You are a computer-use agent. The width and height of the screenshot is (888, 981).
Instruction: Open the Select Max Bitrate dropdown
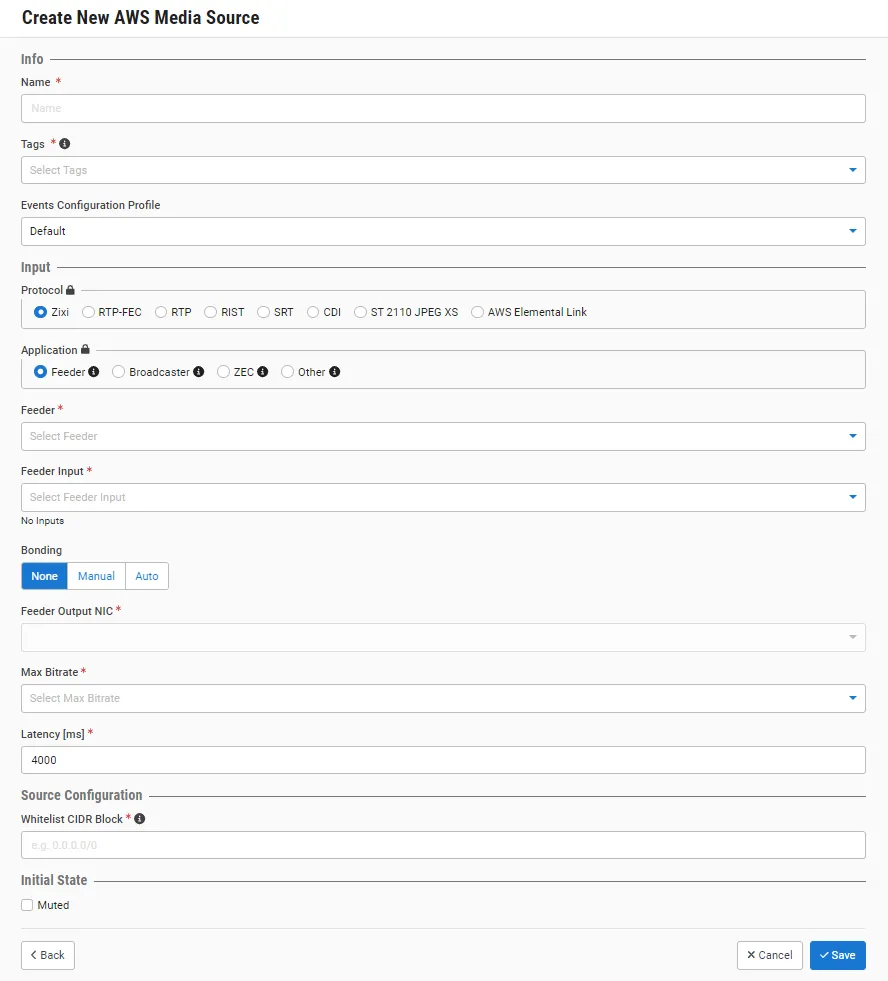coord(443,698)
